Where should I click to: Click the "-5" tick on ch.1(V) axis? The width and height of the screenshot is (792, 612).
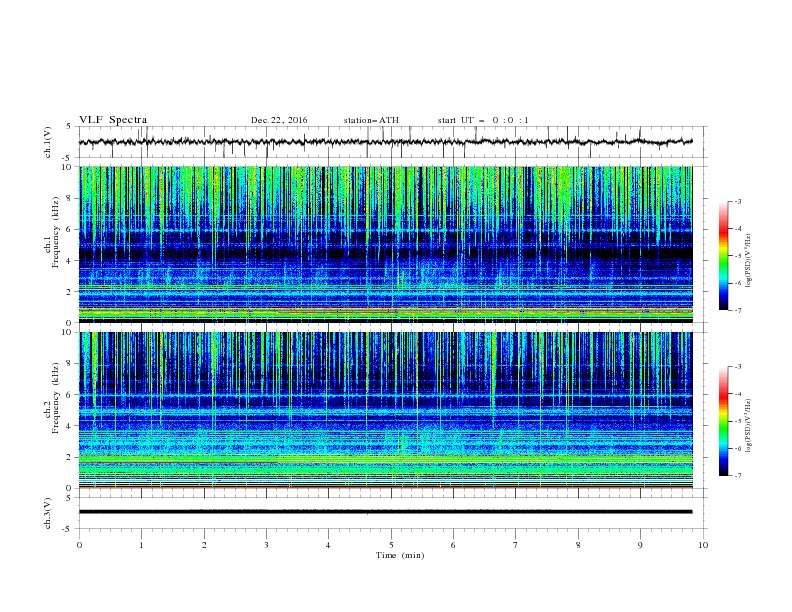point(67,158)
